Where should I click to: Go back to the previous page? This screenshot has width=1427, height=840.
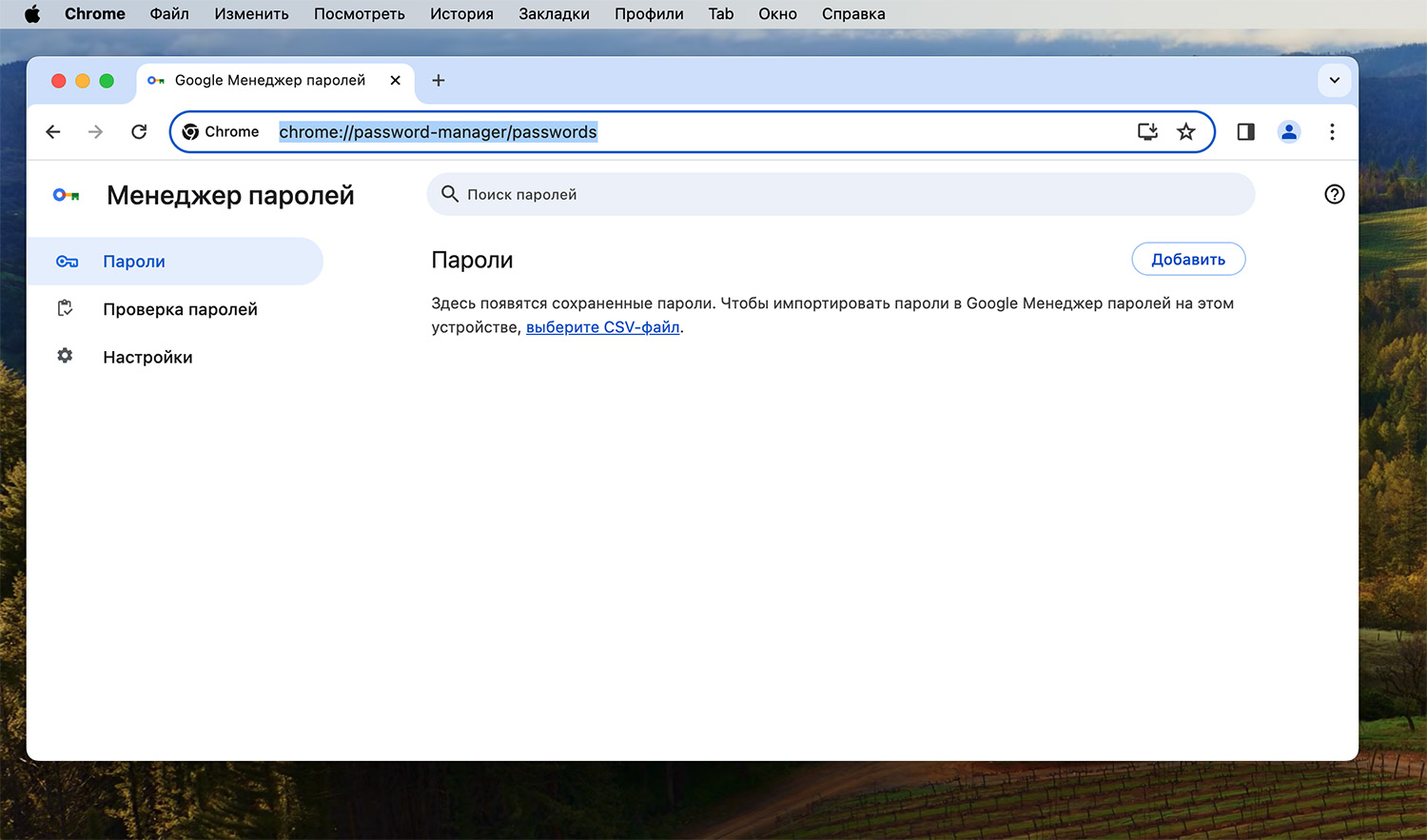click(x=53, y=132)
